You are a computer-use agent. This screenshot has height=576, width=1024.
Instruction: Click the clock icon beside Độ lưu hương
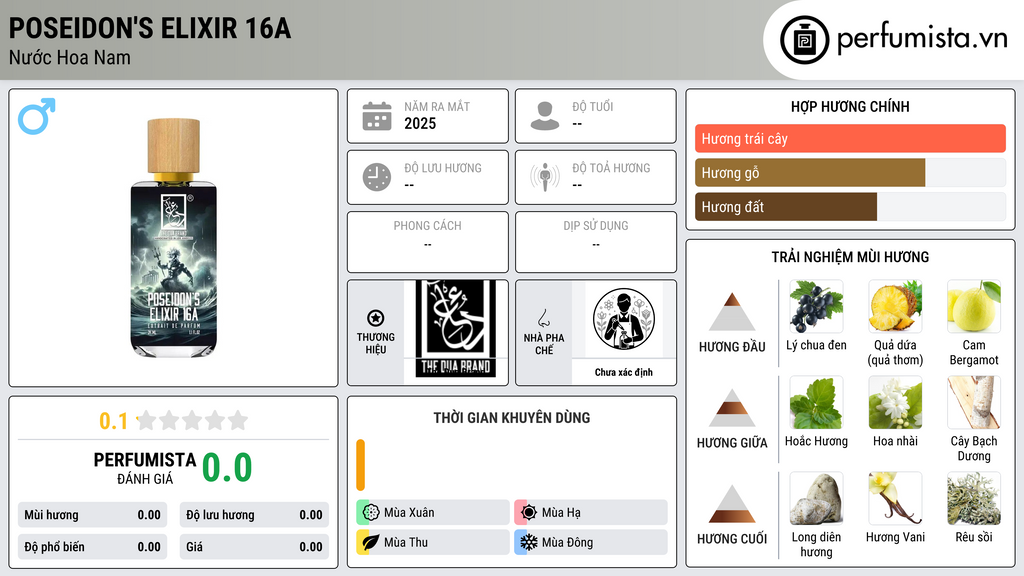[377, 177]
